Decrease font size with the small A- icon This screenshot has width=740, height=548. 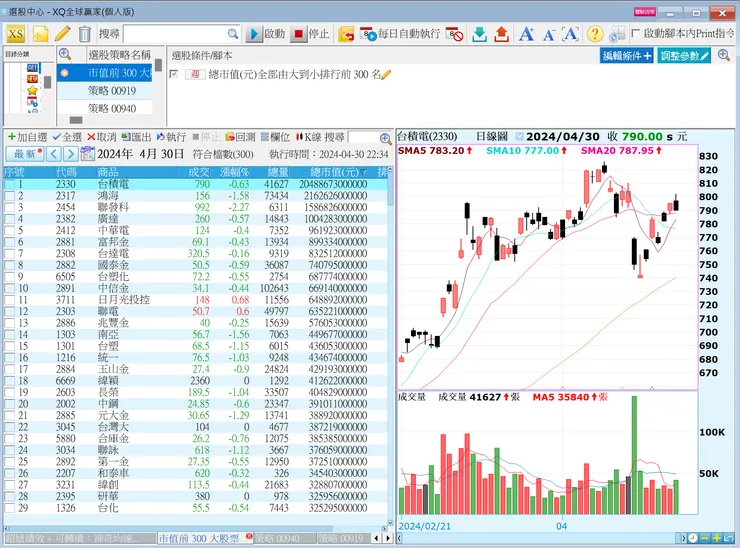[x=548, y=35]
